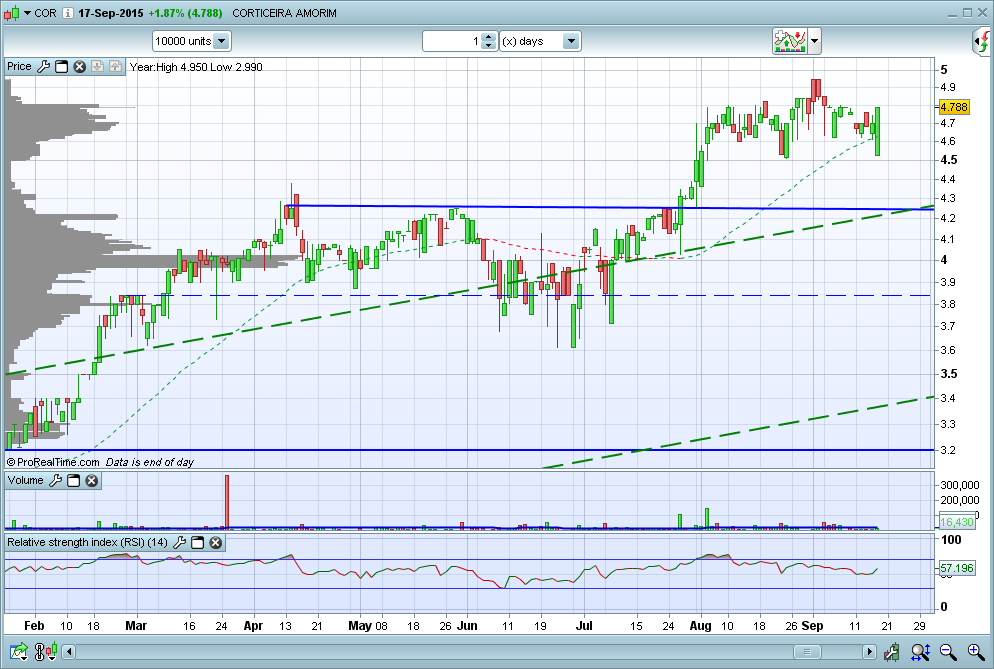Click the chart export/share icon at bottom-left
The image size is (994, 669).
[19, 652]
